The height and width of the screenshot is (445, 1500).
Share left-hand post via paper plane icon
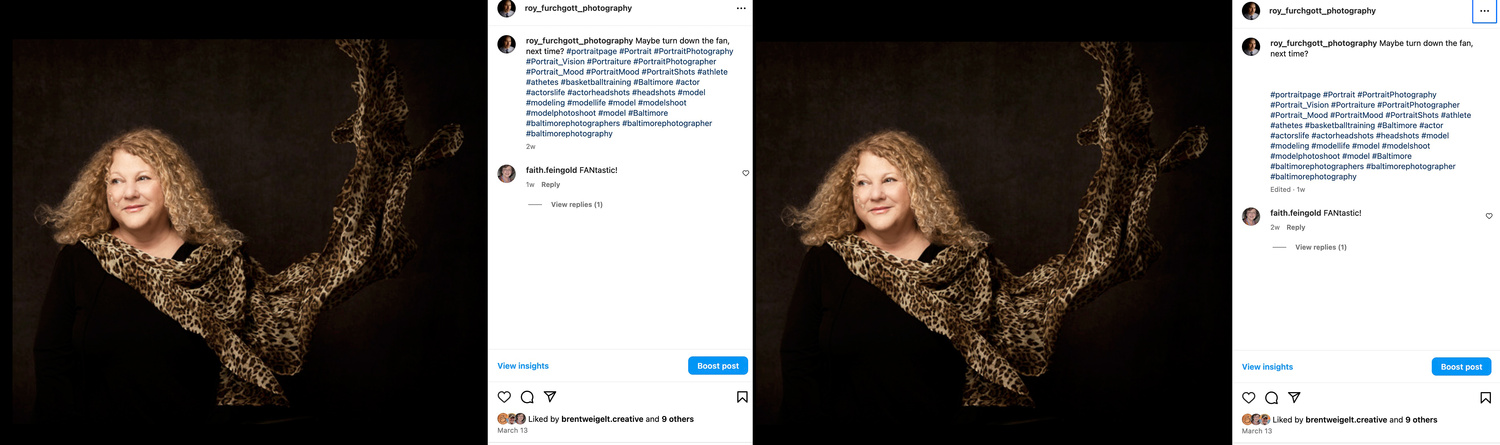click(550, 397)
